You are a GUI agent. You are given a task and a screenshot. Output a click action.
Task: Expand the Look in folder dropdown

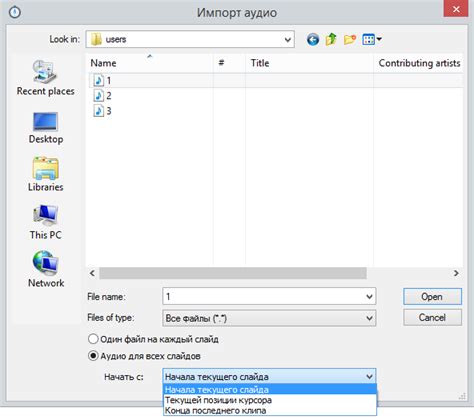tap(288, 40)
